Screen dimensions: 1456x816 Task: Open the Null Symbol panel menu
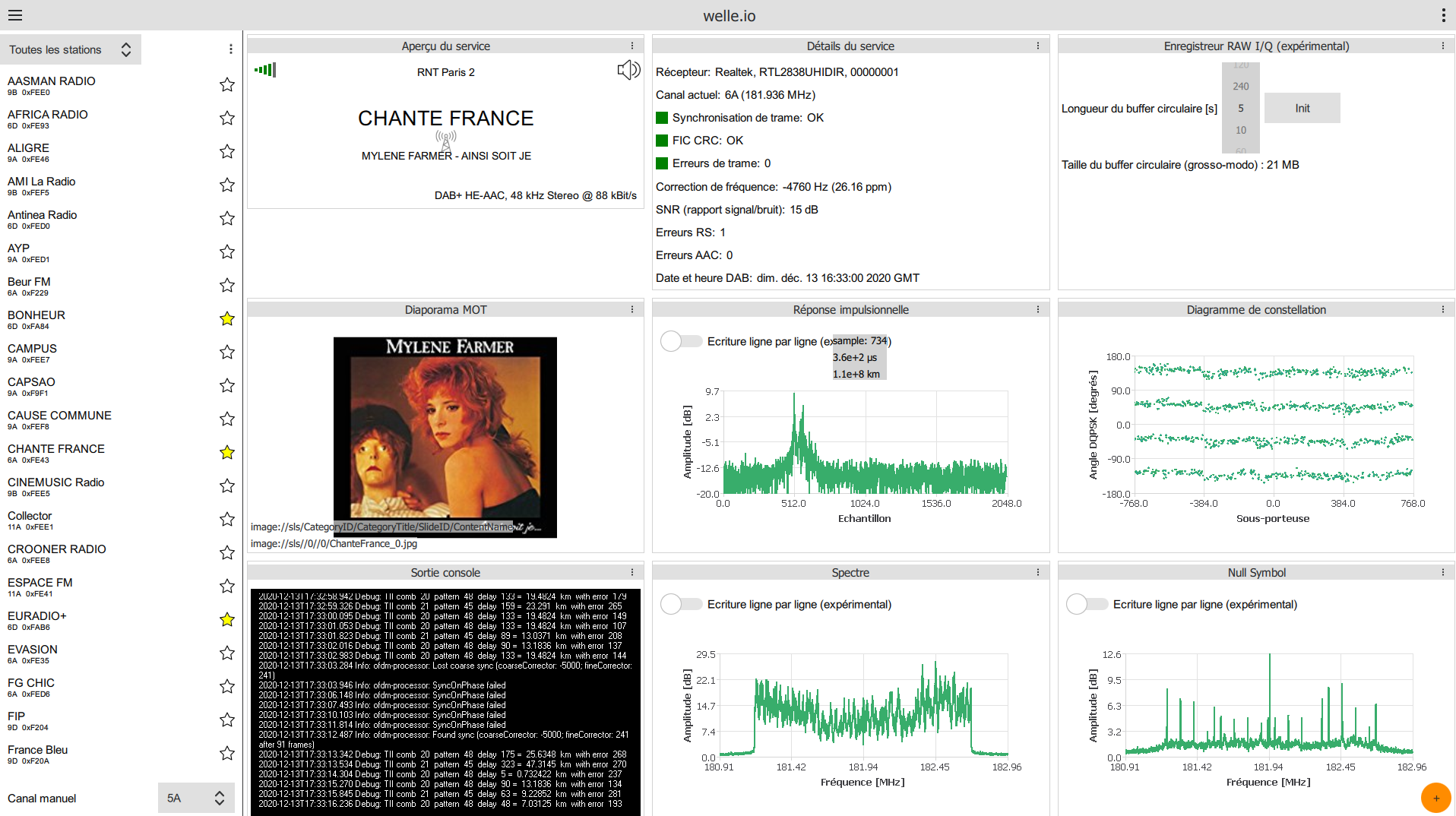pyautogui.click(x=1443, y=572)
